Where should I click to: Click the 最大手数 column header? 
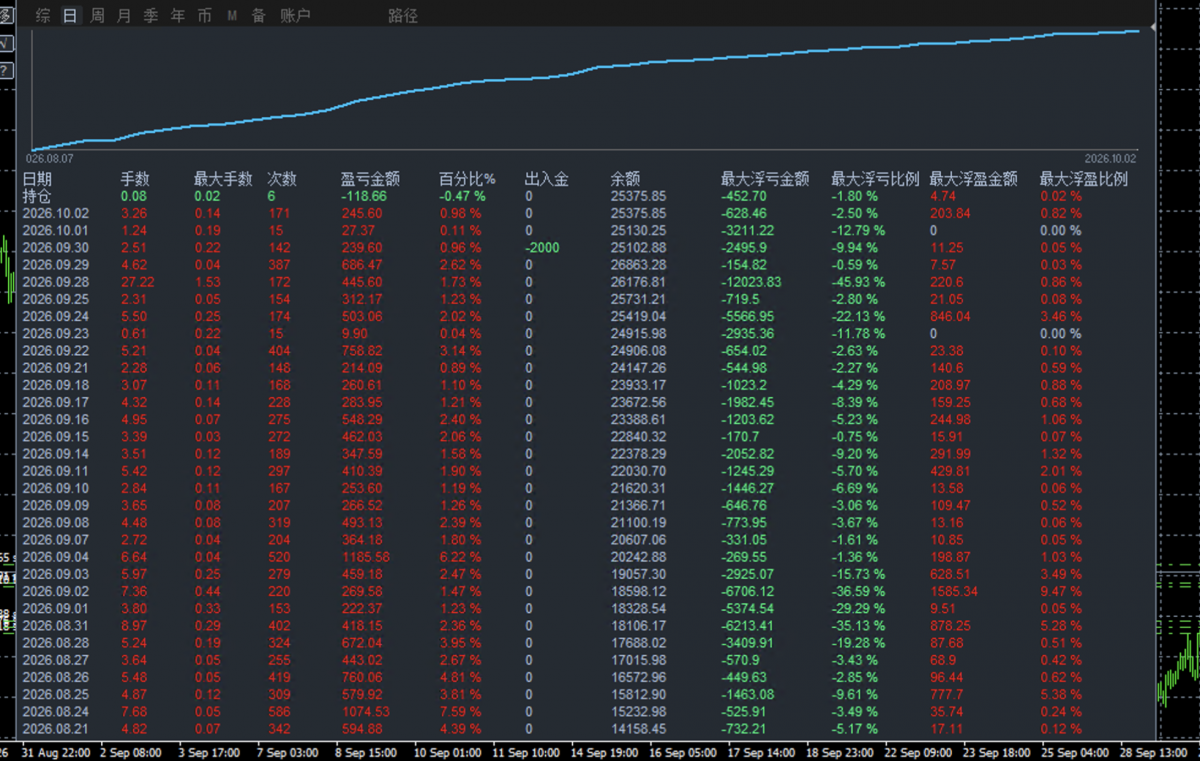click(x=223, y=179)
